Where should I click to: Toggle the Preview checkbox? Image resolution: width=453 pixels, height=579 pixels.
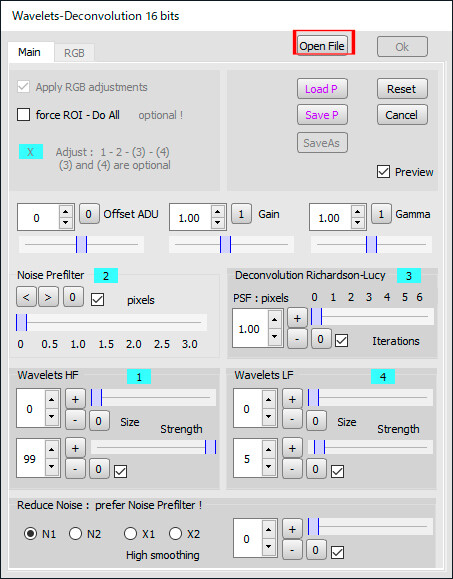(383, 172)
